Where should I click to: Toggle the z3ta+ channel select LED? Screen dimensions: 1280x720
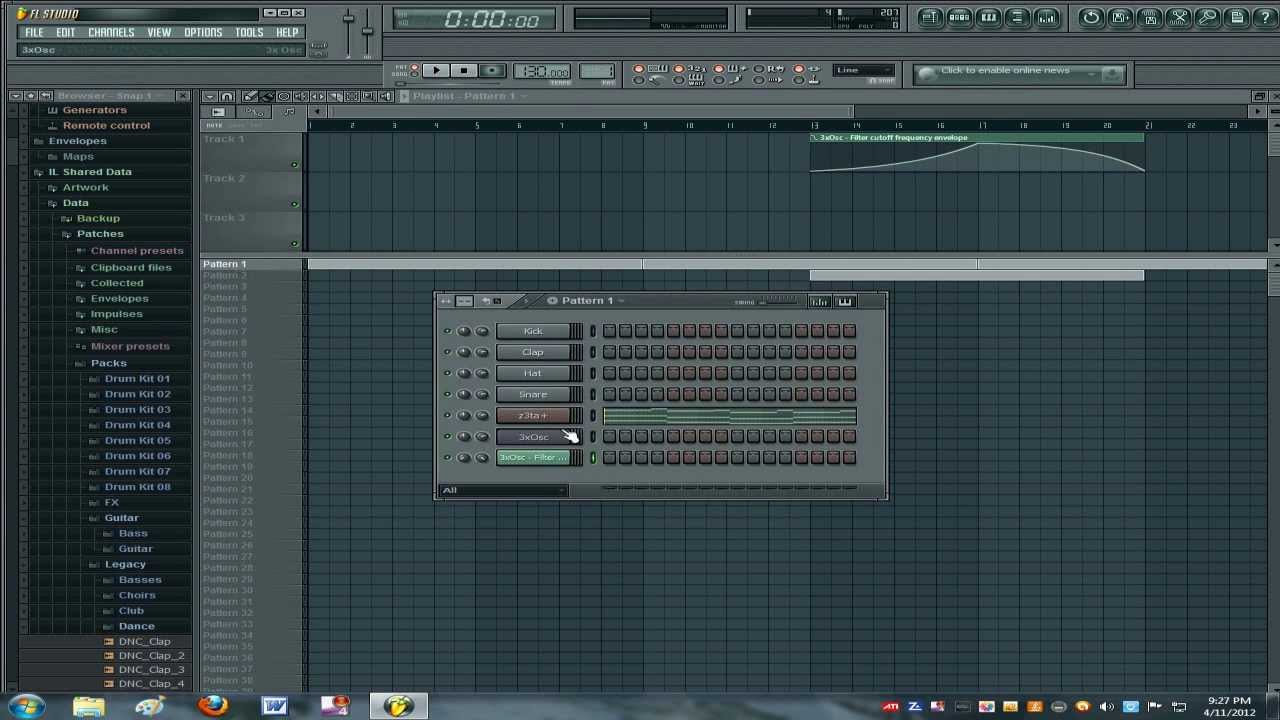pos(593,415)
